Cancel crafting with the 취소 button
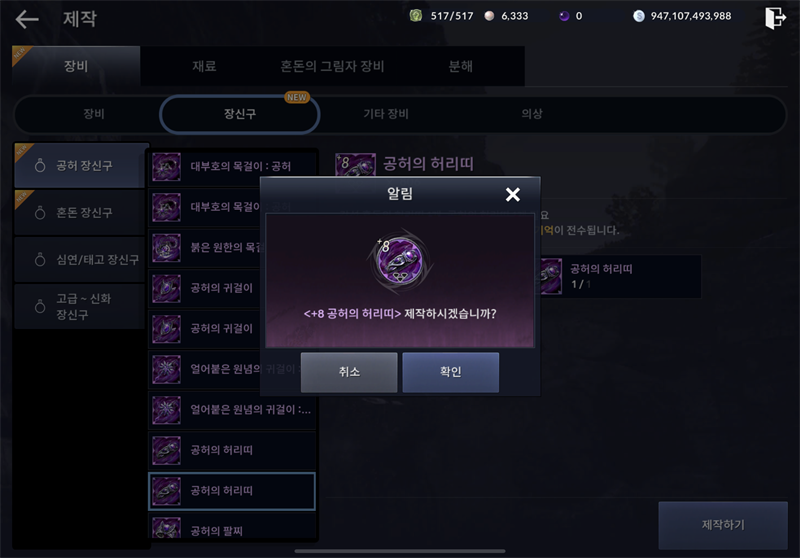 [349, 372]
